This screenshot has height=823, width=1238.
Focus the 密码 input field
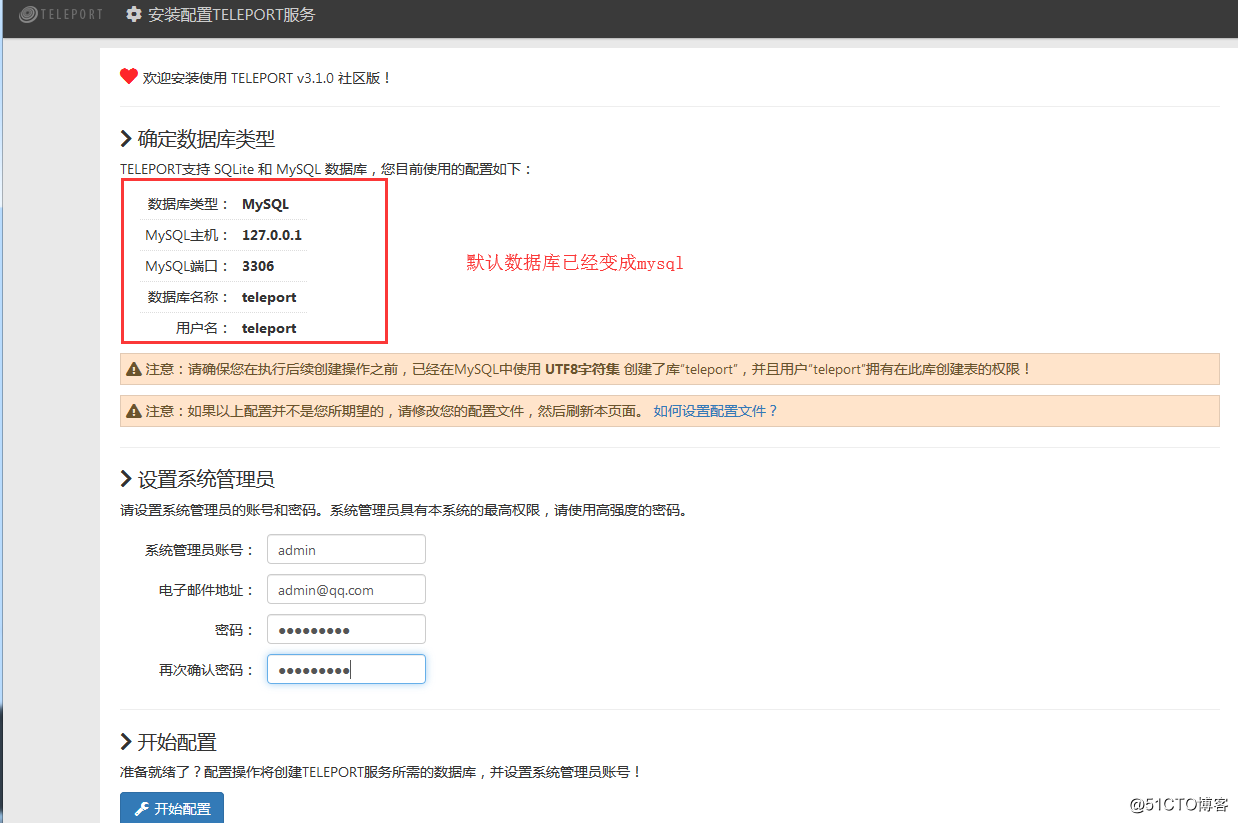point(346,630)
